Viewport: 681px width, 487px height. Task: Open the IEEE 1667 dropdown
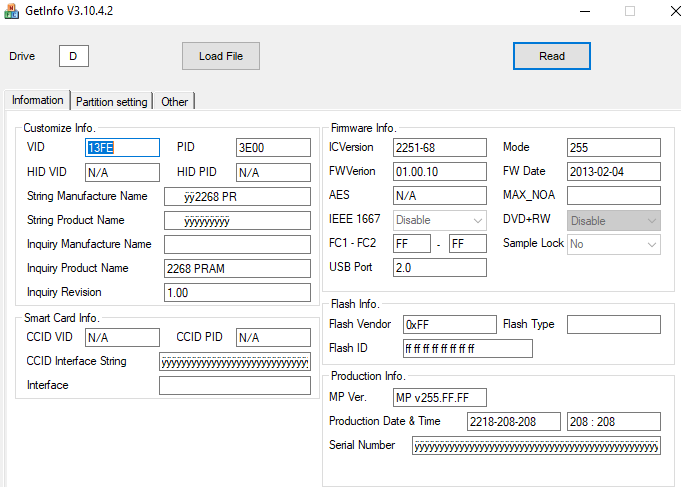pos(440,220)
